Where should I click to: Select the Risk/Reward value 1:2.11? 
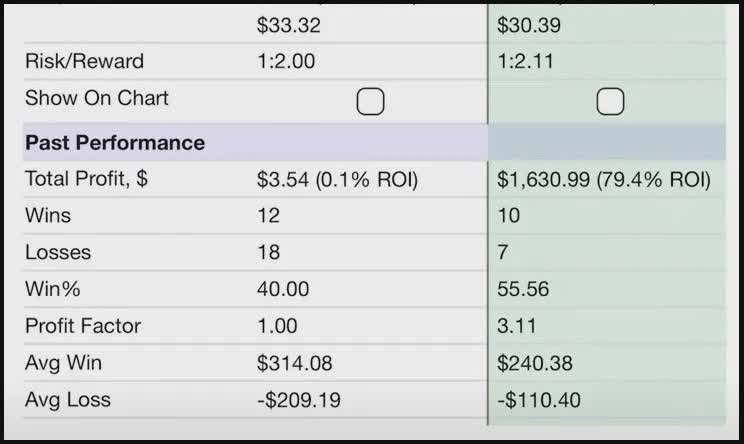[x=525, y=61]
